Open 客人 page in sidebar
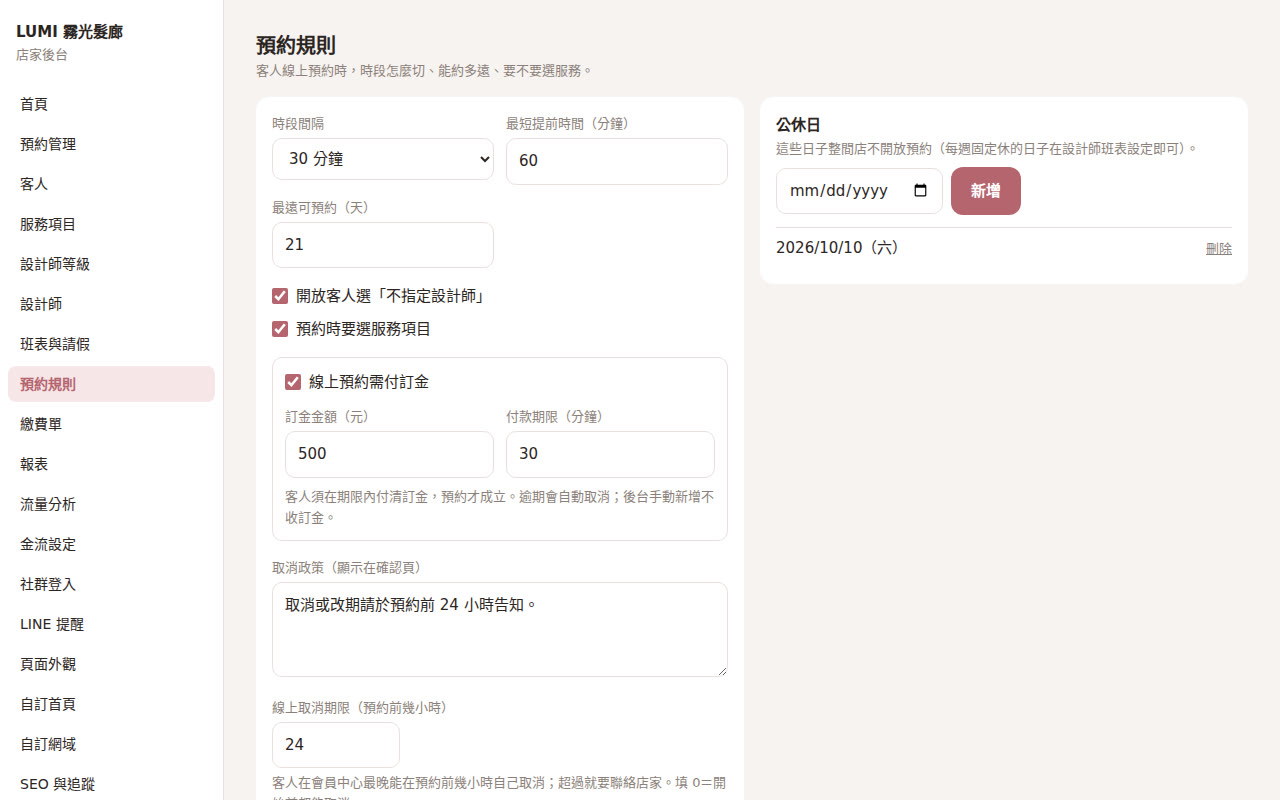The height and width of the screenshot is (800, 1280). click(111, 184)
